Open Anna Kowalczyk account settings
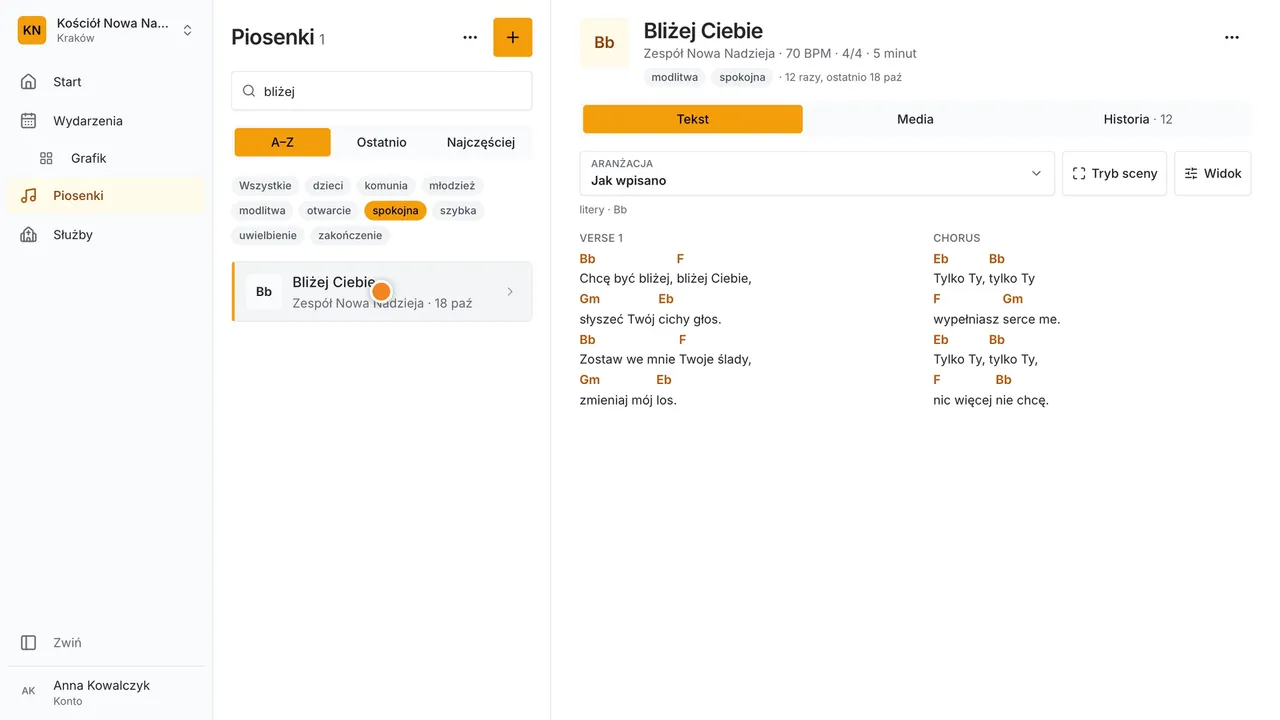Viewport: 1280px width, 720px height. tap(106, 692)
